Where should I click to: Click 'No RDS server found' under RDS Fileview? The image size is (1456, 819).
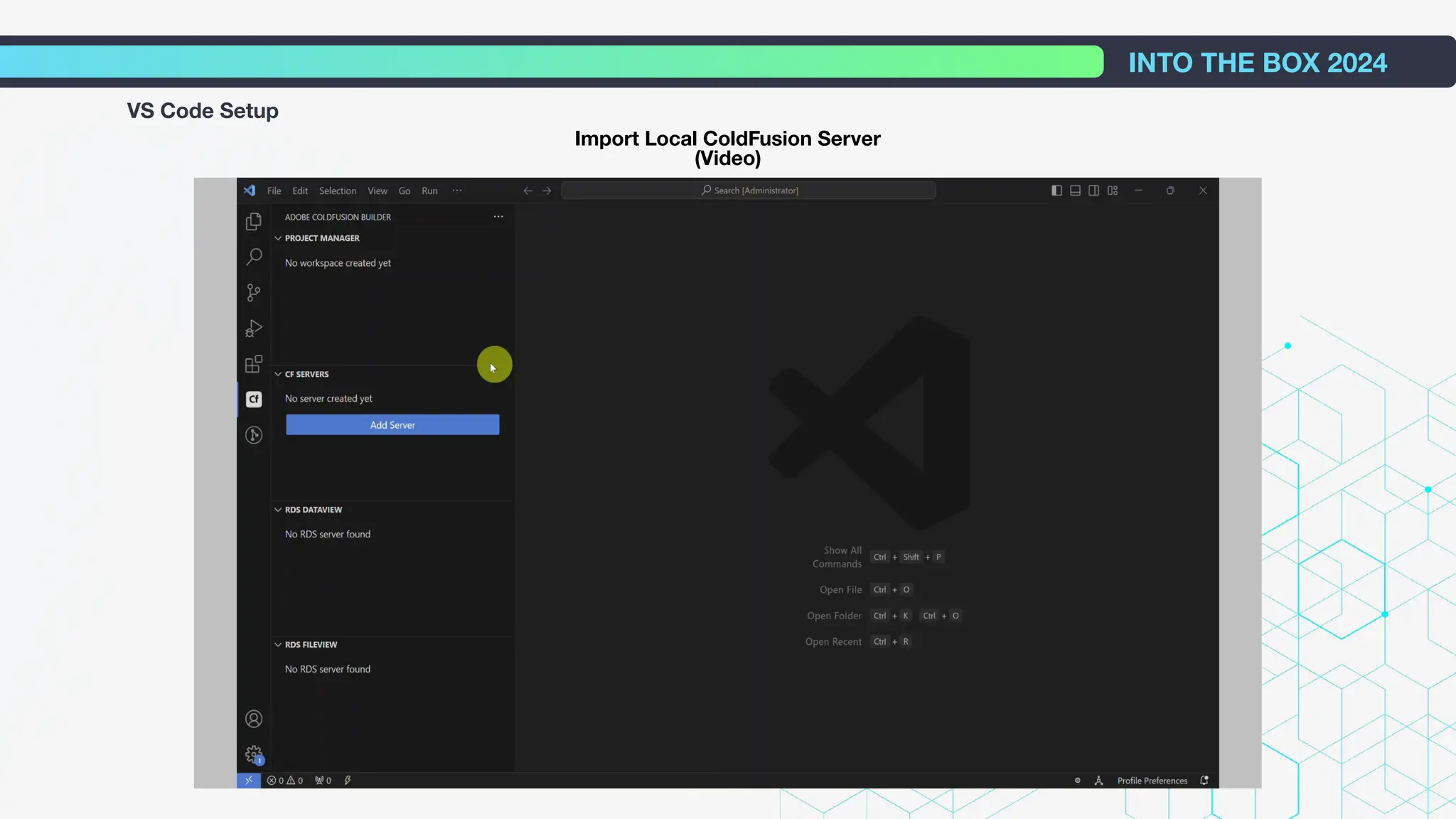pos(328,670)
